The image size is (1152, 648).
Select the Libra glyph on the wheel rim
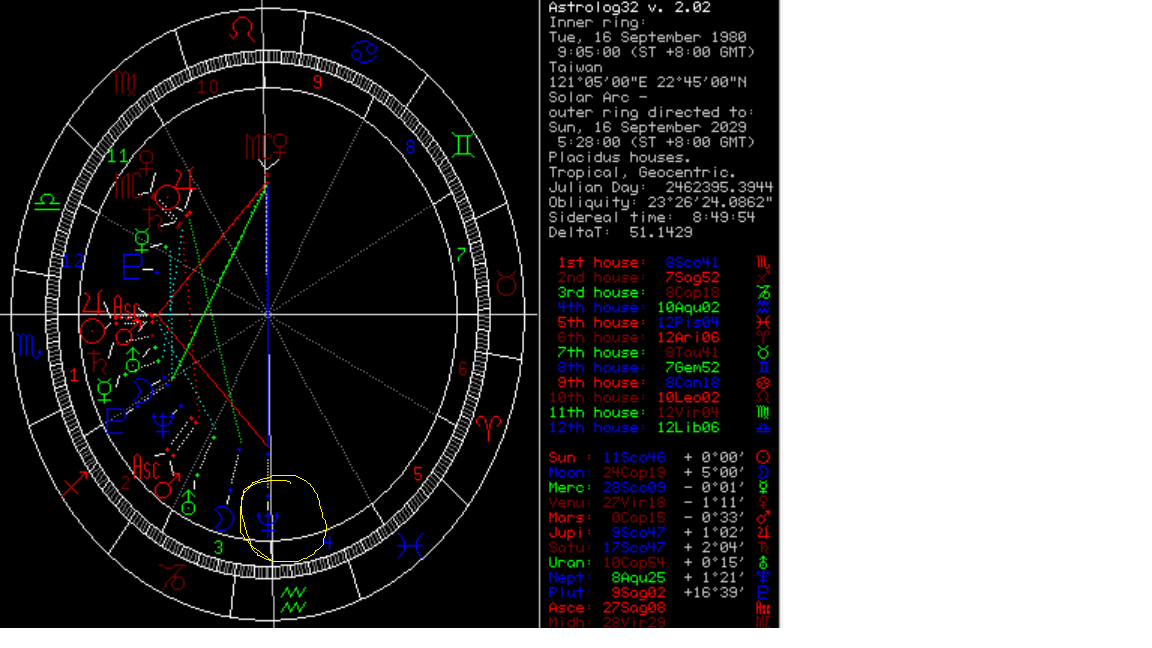click(47, 202)
